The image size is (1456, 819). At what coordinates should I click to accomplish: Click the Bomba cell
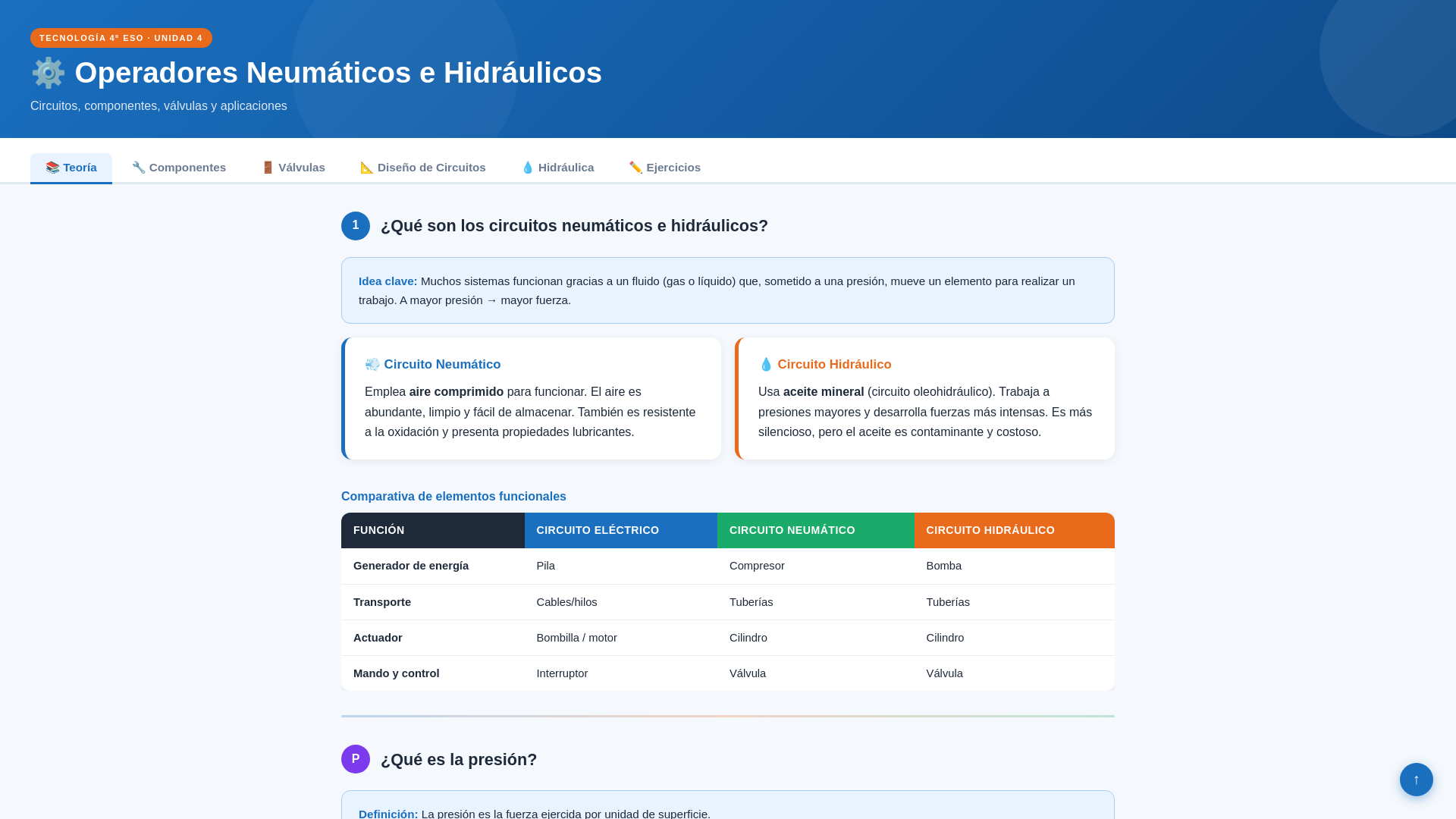click(x=944, y=566)
